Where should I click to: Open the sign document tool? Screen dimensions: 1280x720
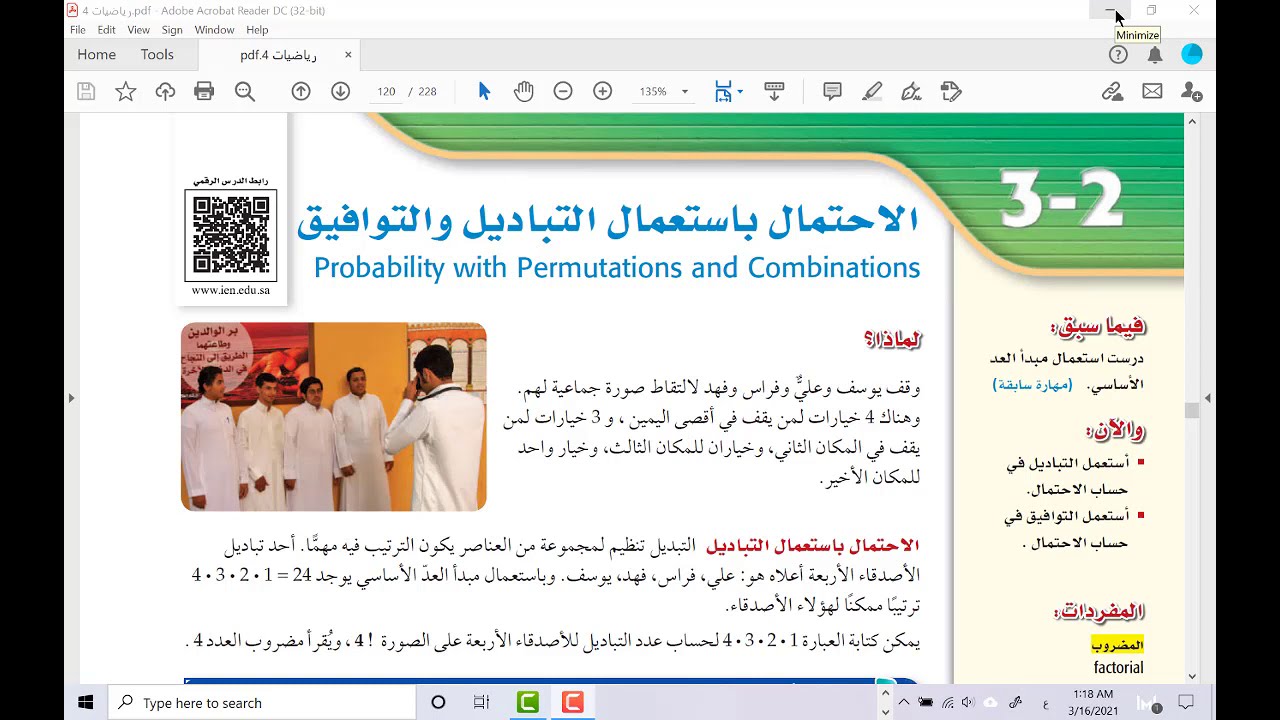click(x=911, y=91)
